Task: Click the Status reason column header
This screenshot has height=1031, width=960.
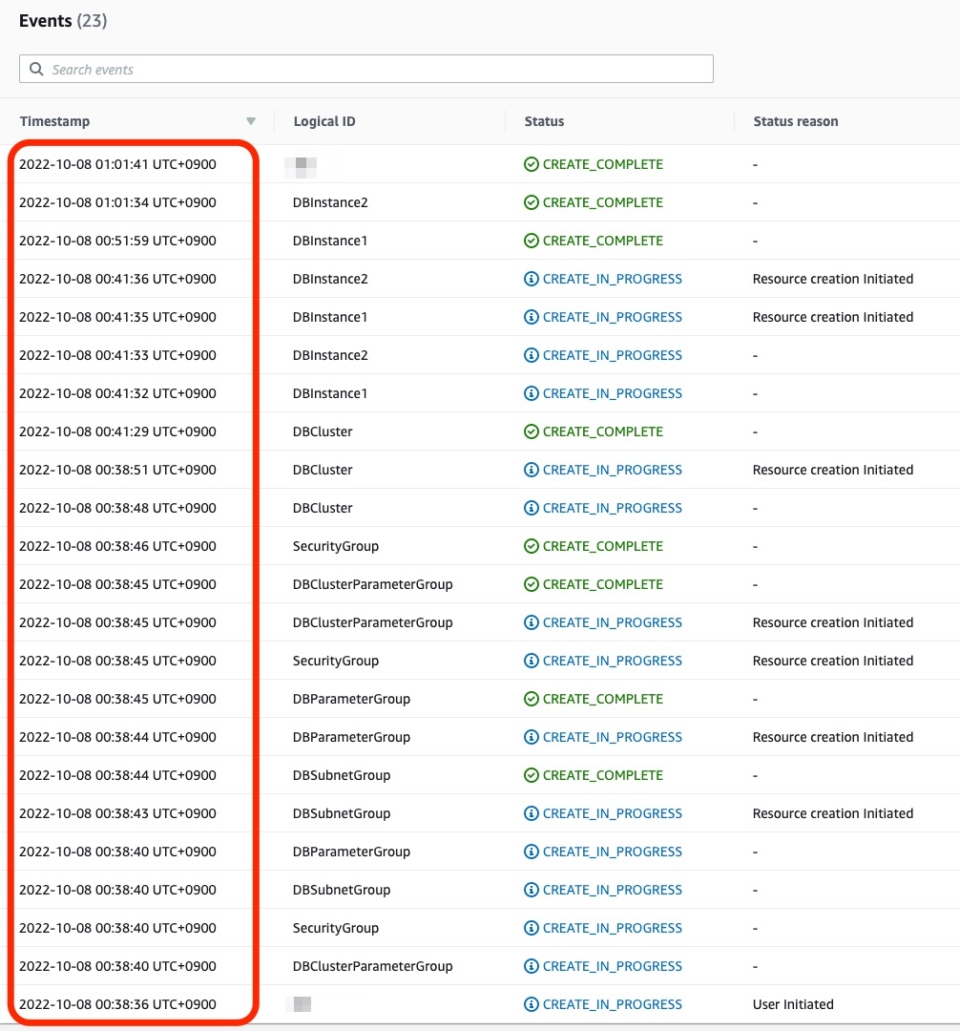Action: [796, 120]
